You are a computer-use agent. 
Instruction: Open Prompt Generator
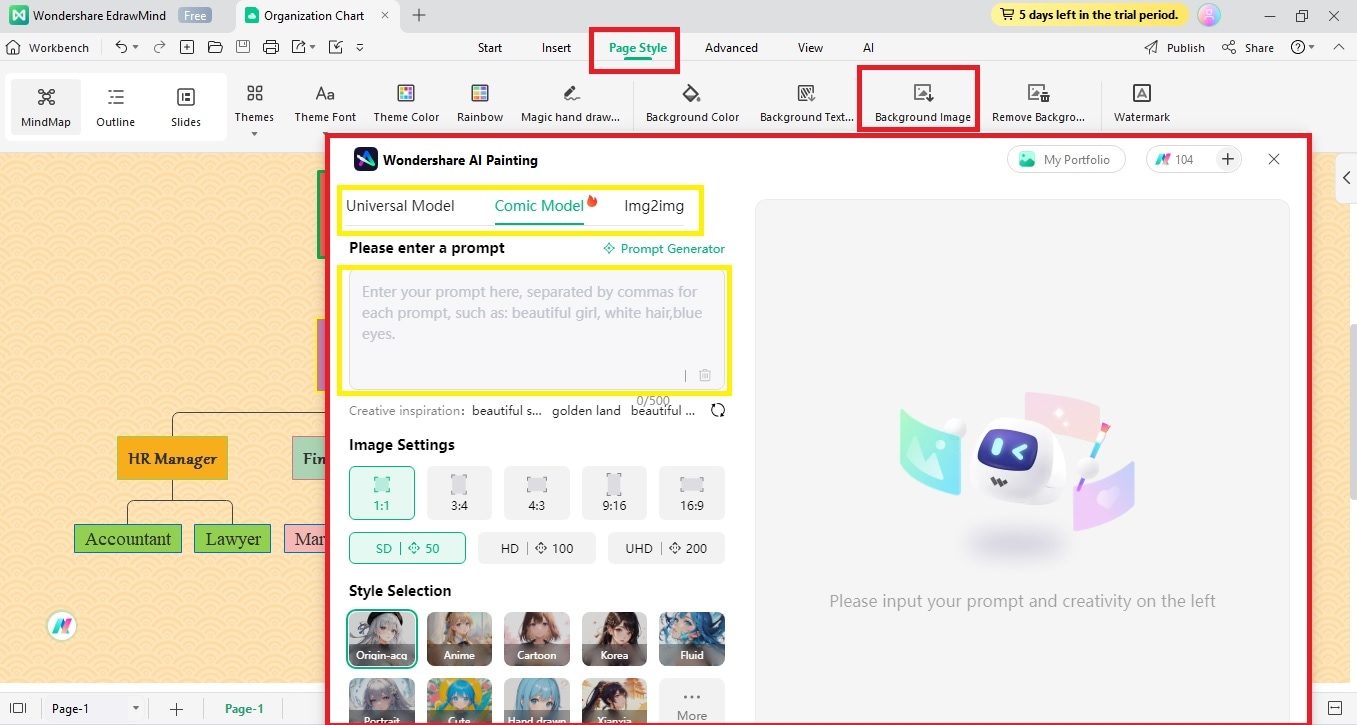(x=664, y=249)
